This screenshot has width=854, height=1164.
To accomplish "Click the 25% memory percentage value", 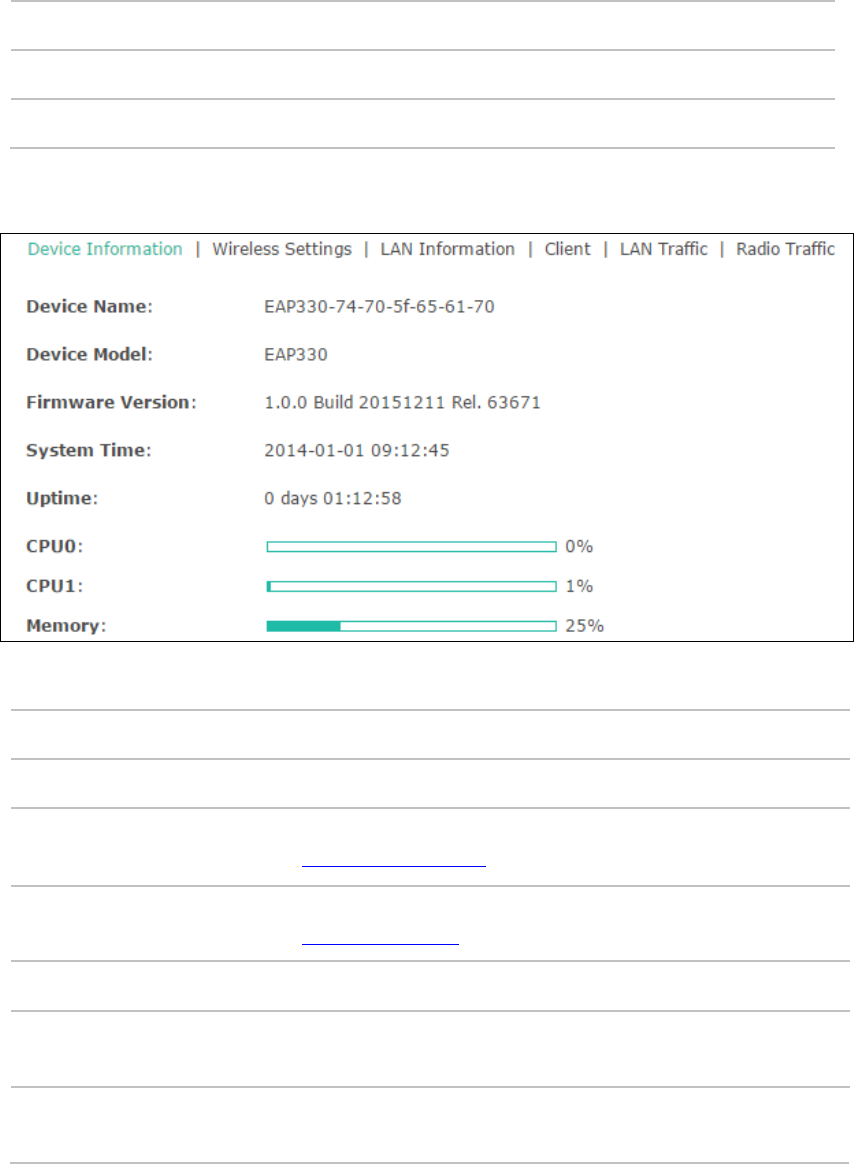I will tap(584, 626).
